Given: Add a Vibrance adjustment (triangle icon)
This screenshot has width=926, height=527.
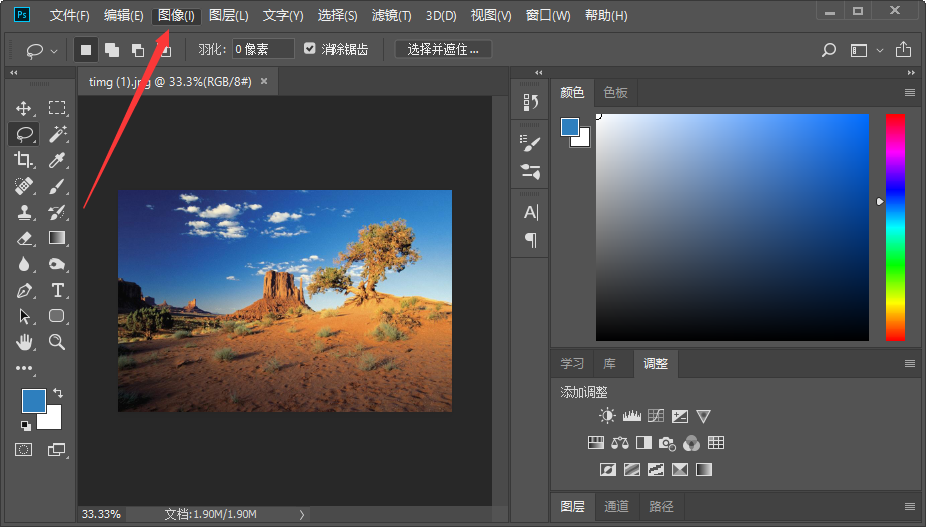Looking at the screenshot, I should tap(703, 417).
